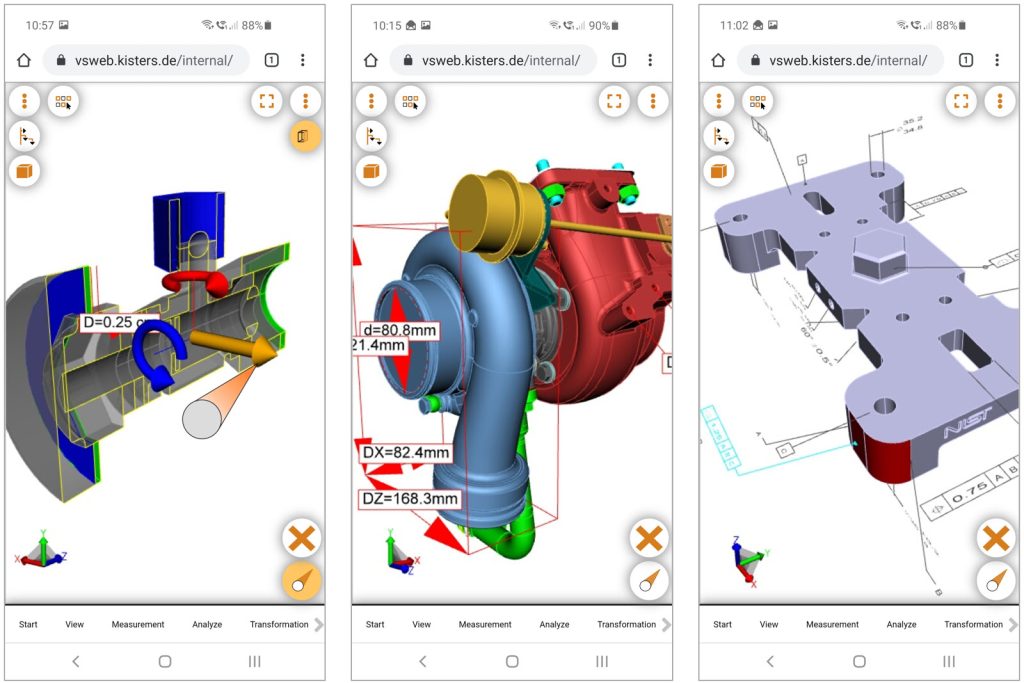
Task: Expand the axis alignment dropdown in the left phone
Action: tap(24, 136)
